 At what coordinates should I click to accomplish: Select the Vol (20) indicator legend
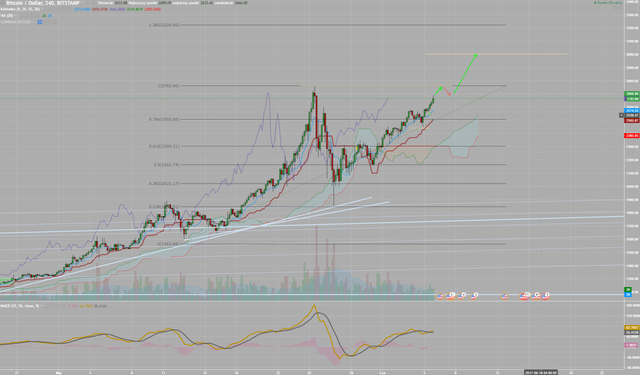pos(6,16)
